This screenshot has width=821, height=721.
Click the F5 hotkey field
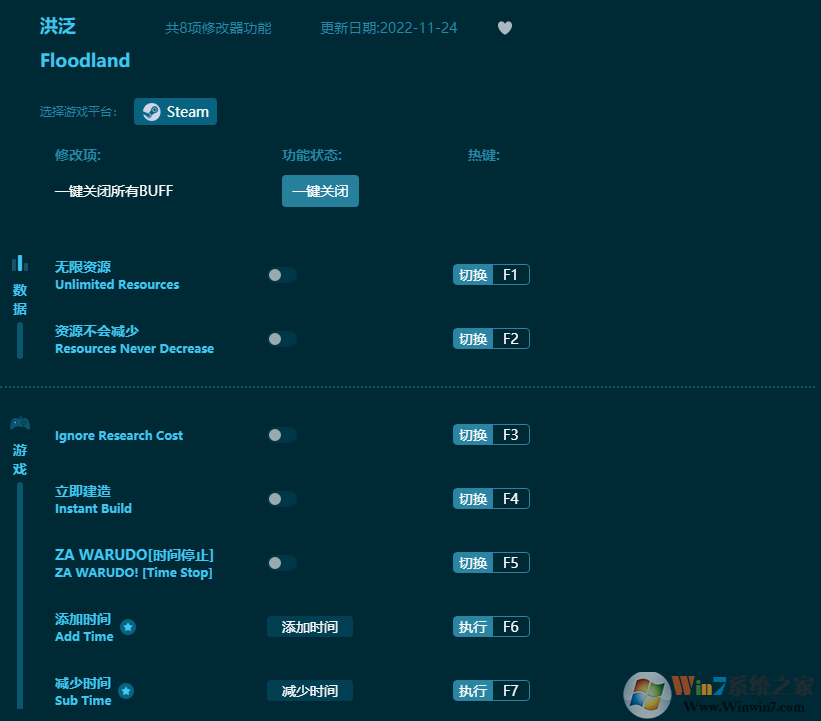tap(511, 563)
